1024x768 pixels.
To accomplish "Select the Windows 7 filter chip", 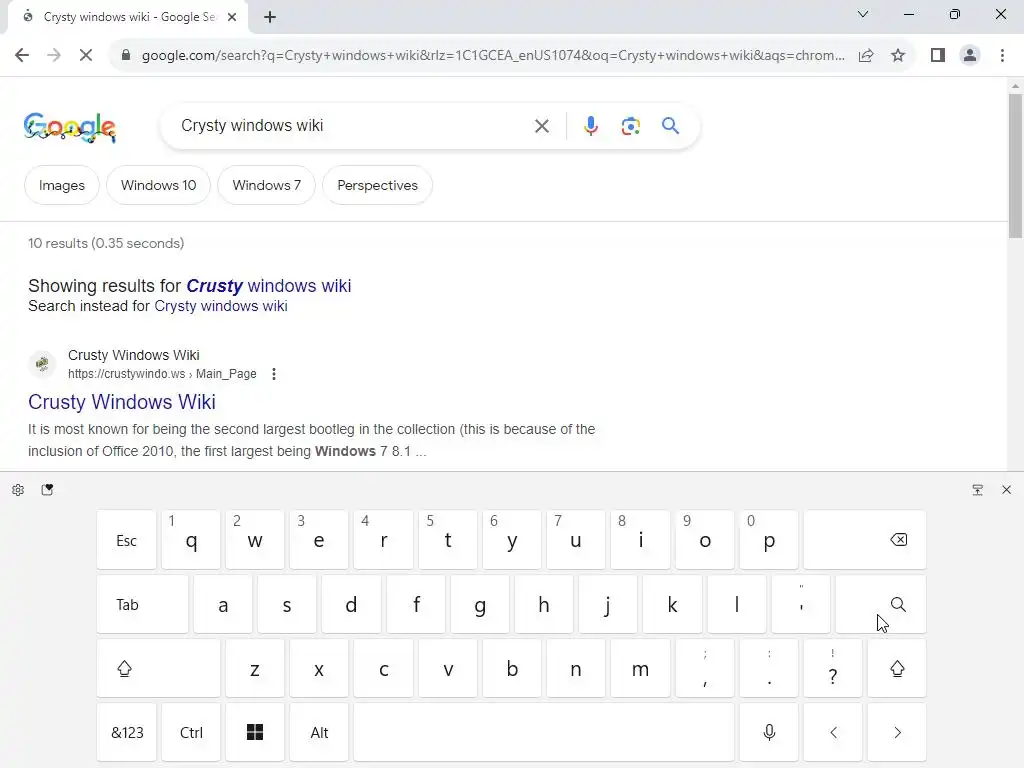I will (x=266, y=185).
